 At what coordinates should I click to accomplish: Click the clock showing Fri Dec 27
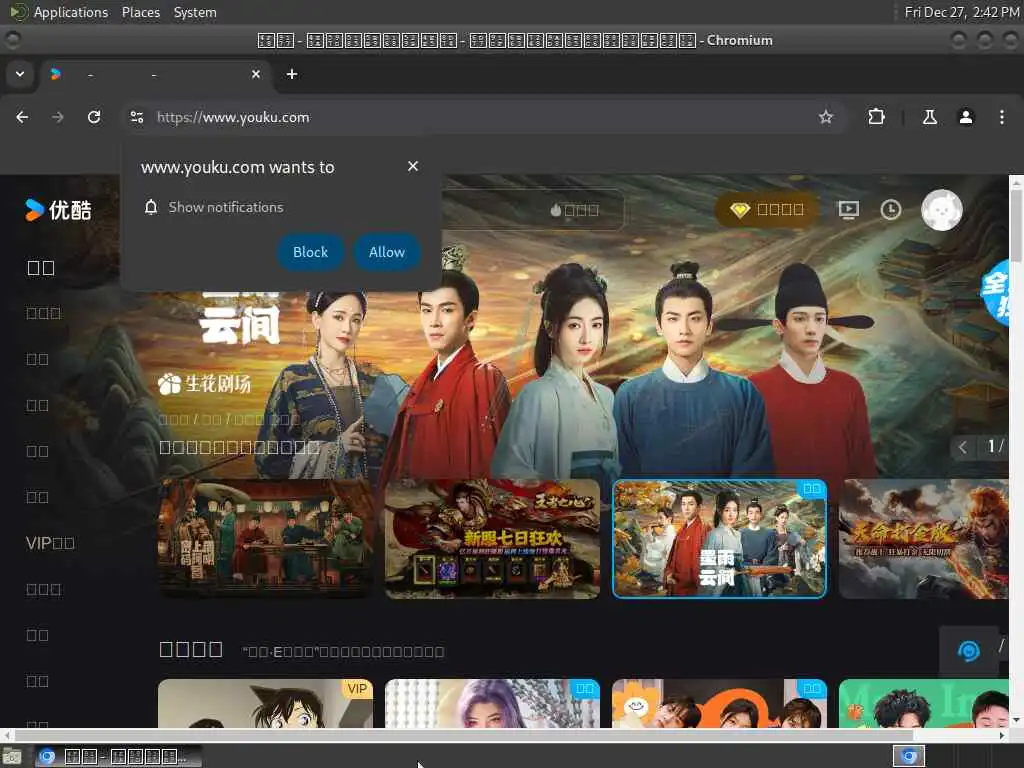[961, 12]
